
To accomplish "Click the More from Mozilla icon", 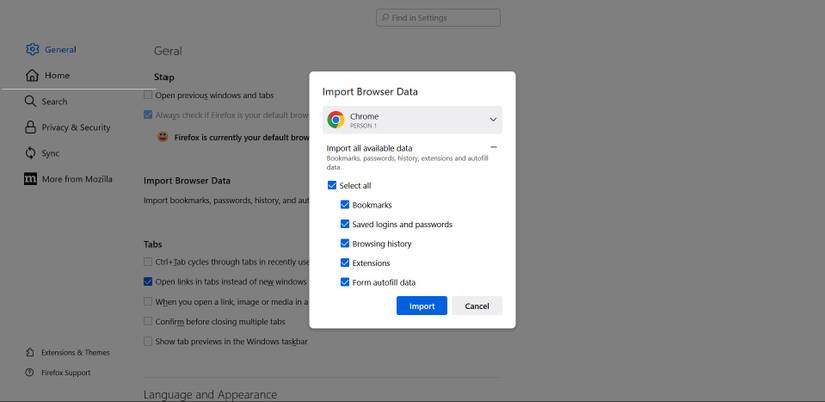I will [32, 179].
